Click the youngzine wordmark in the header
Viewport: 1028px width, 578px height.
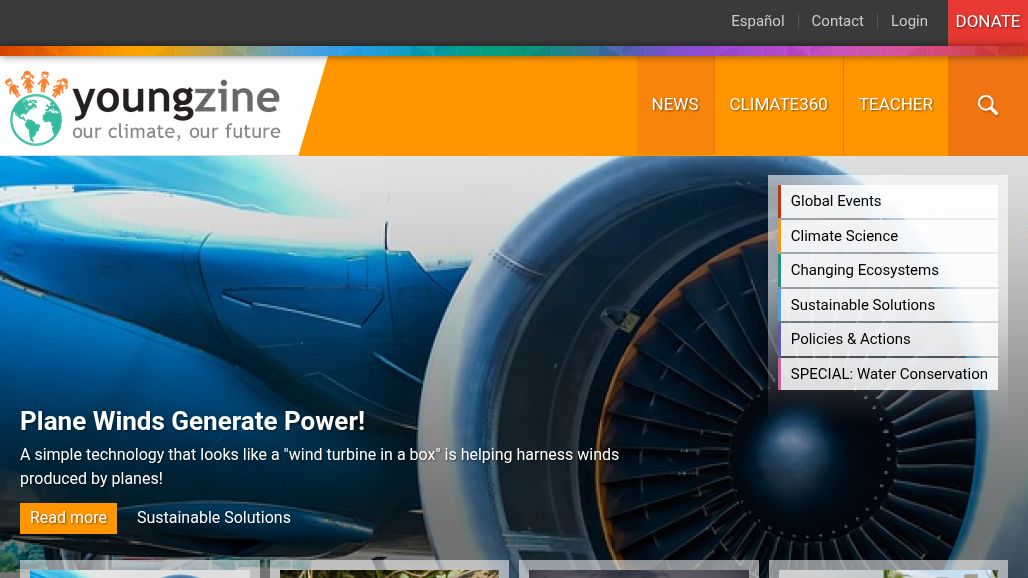176,99
